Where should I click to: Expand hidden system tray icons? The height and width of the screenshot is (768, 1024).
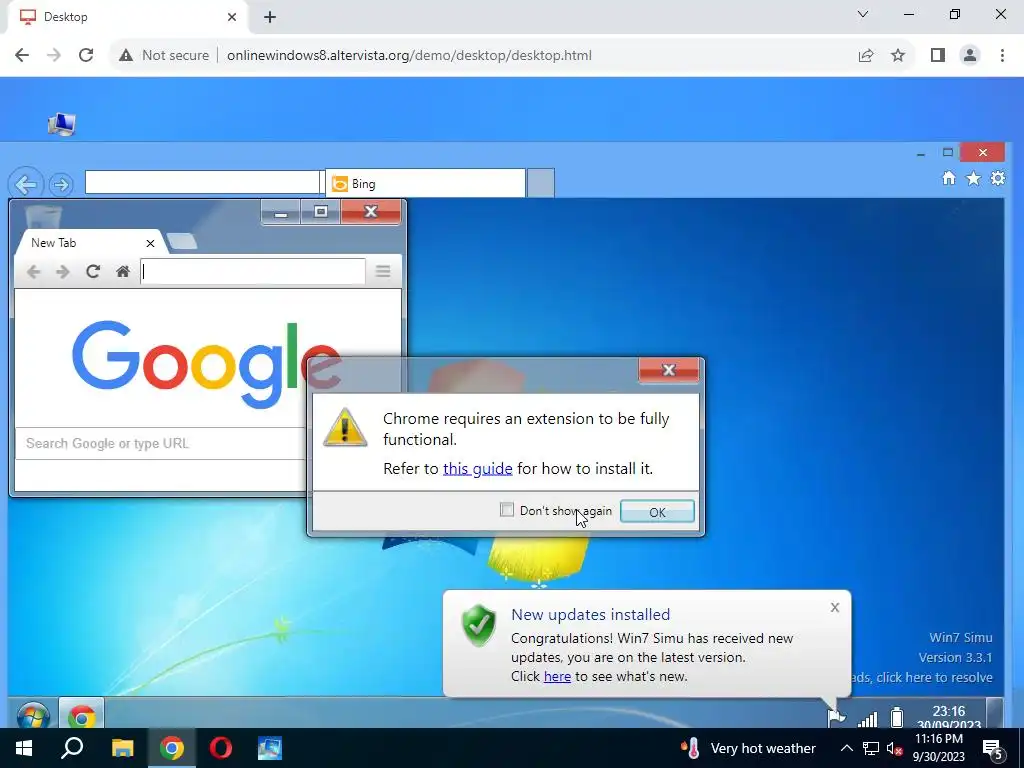click(x=846, y=748)
